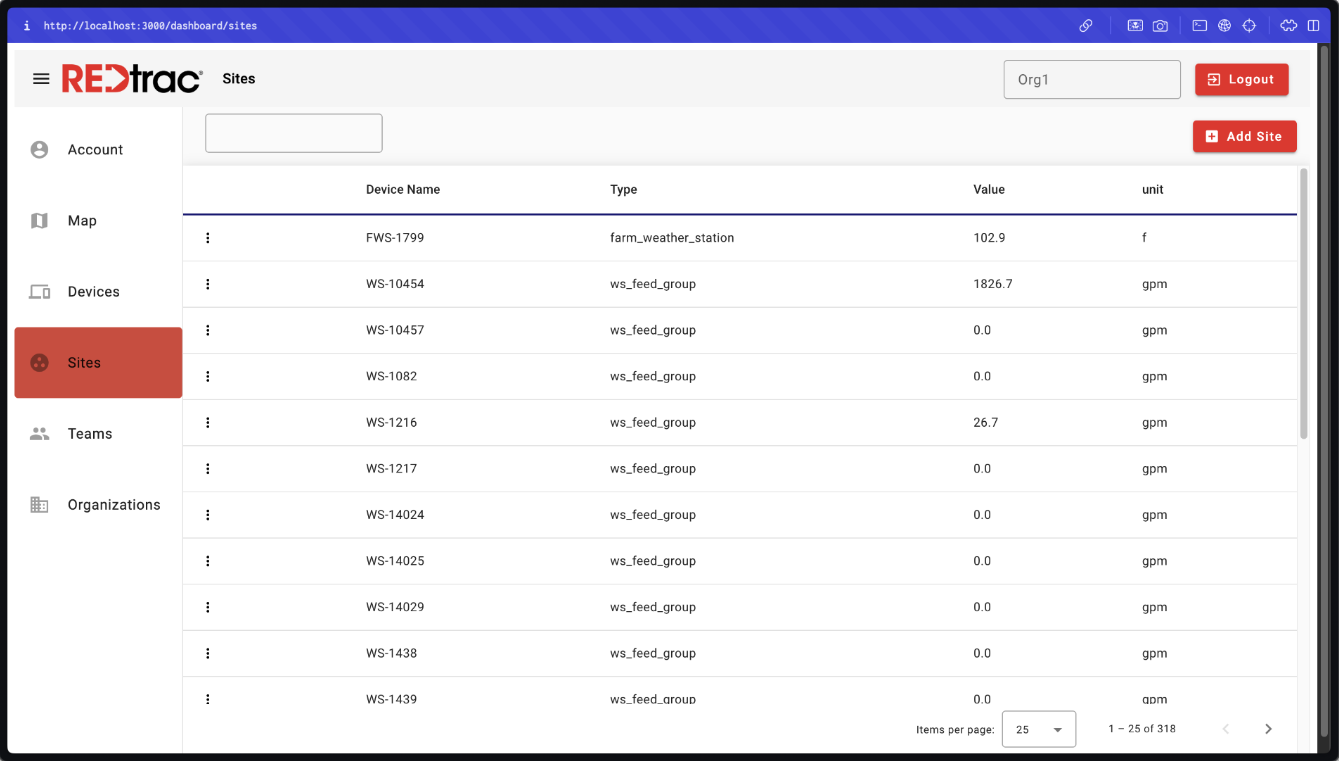Click the 1826.7 value cell
This screenshot has height=761, width=1339.
(x=993, y=284)
